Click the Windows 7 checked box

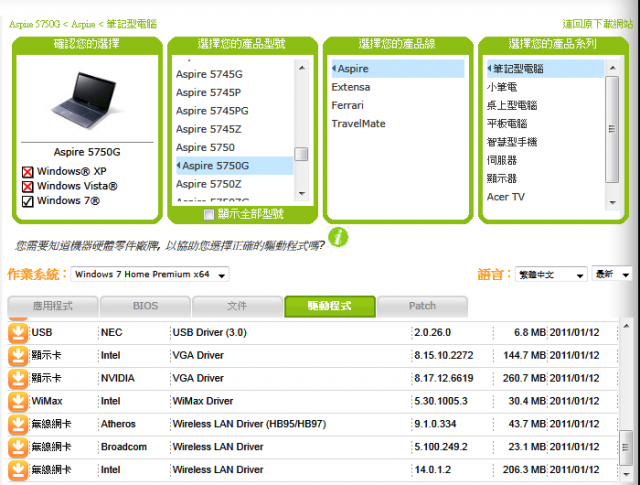[27, 201]
